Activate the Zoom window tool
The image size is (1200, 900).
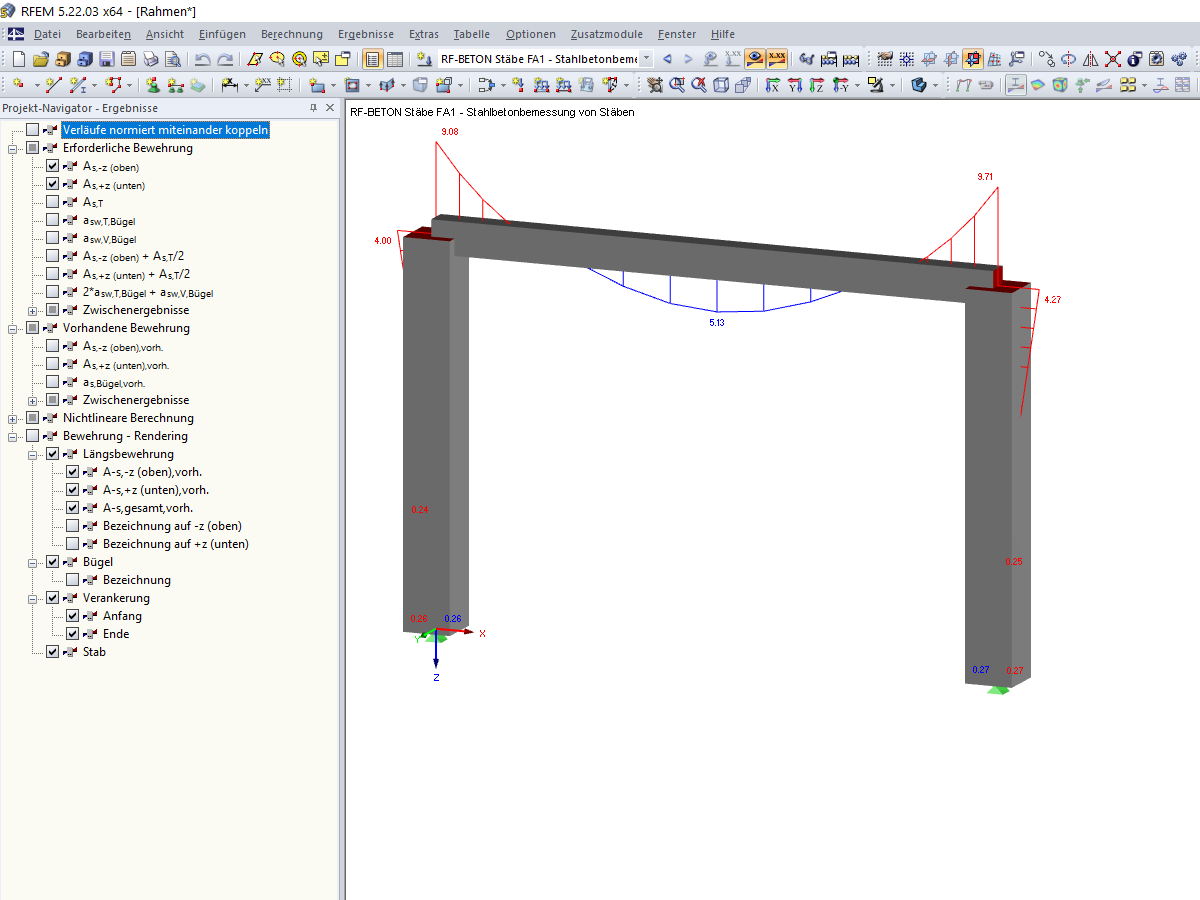point(677,85)
